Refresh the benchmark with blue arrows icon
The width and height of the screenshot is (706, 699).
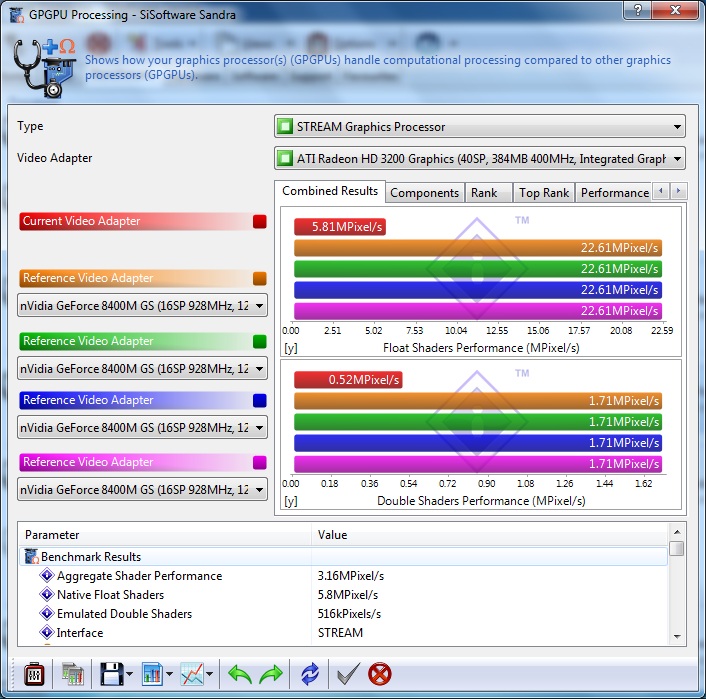[310, 674]
